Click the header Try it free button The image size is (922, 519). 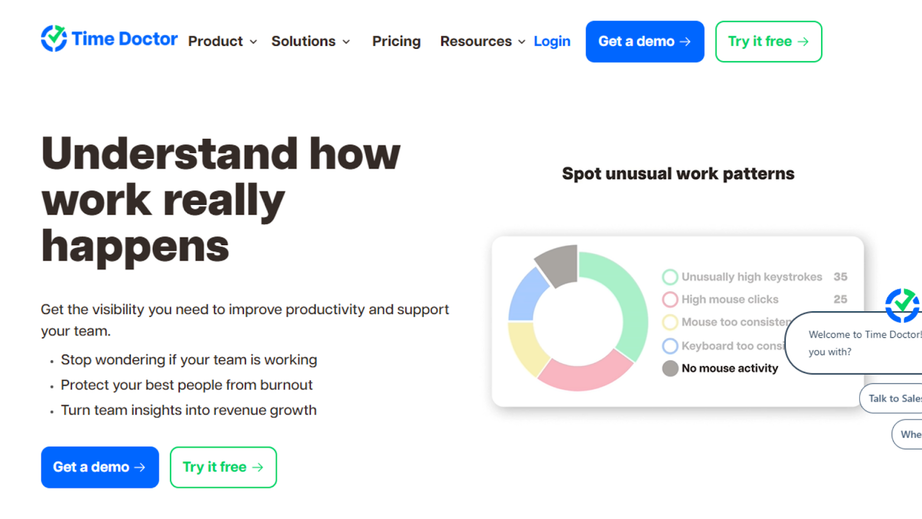pos(768,42)
